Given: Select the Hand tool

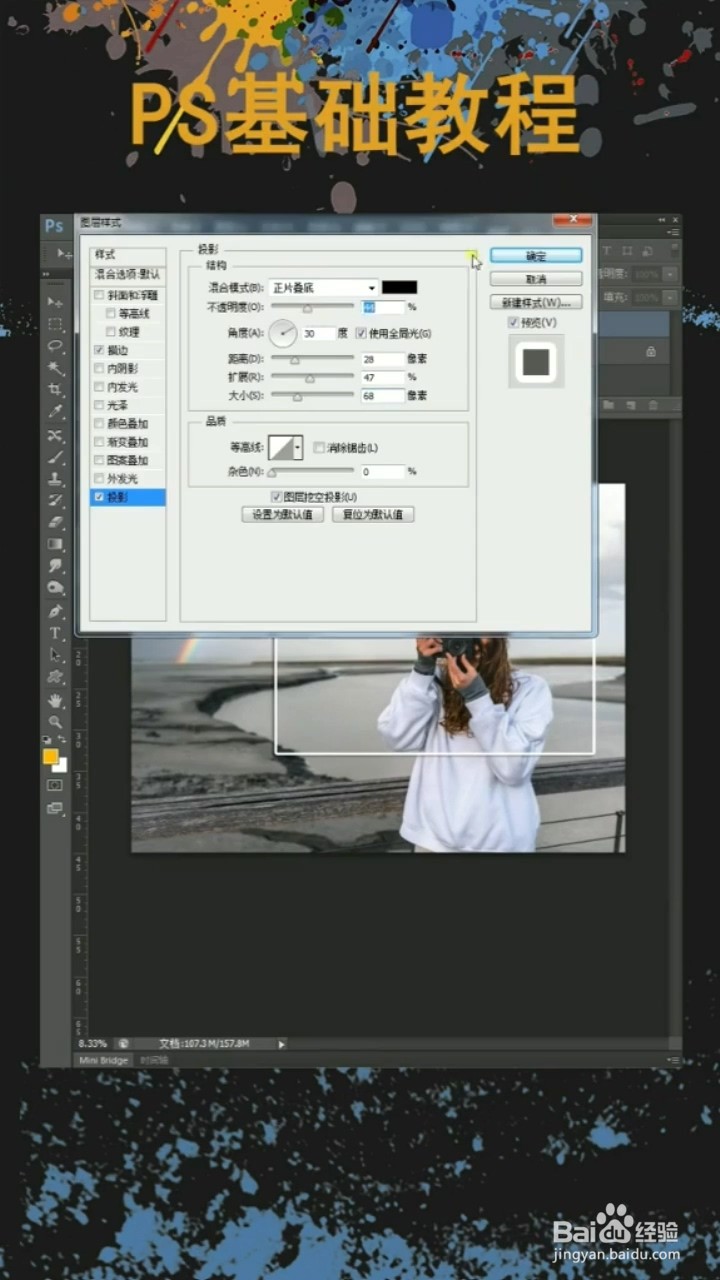Looking at the screenshot, I should click(x=55, y=700).
